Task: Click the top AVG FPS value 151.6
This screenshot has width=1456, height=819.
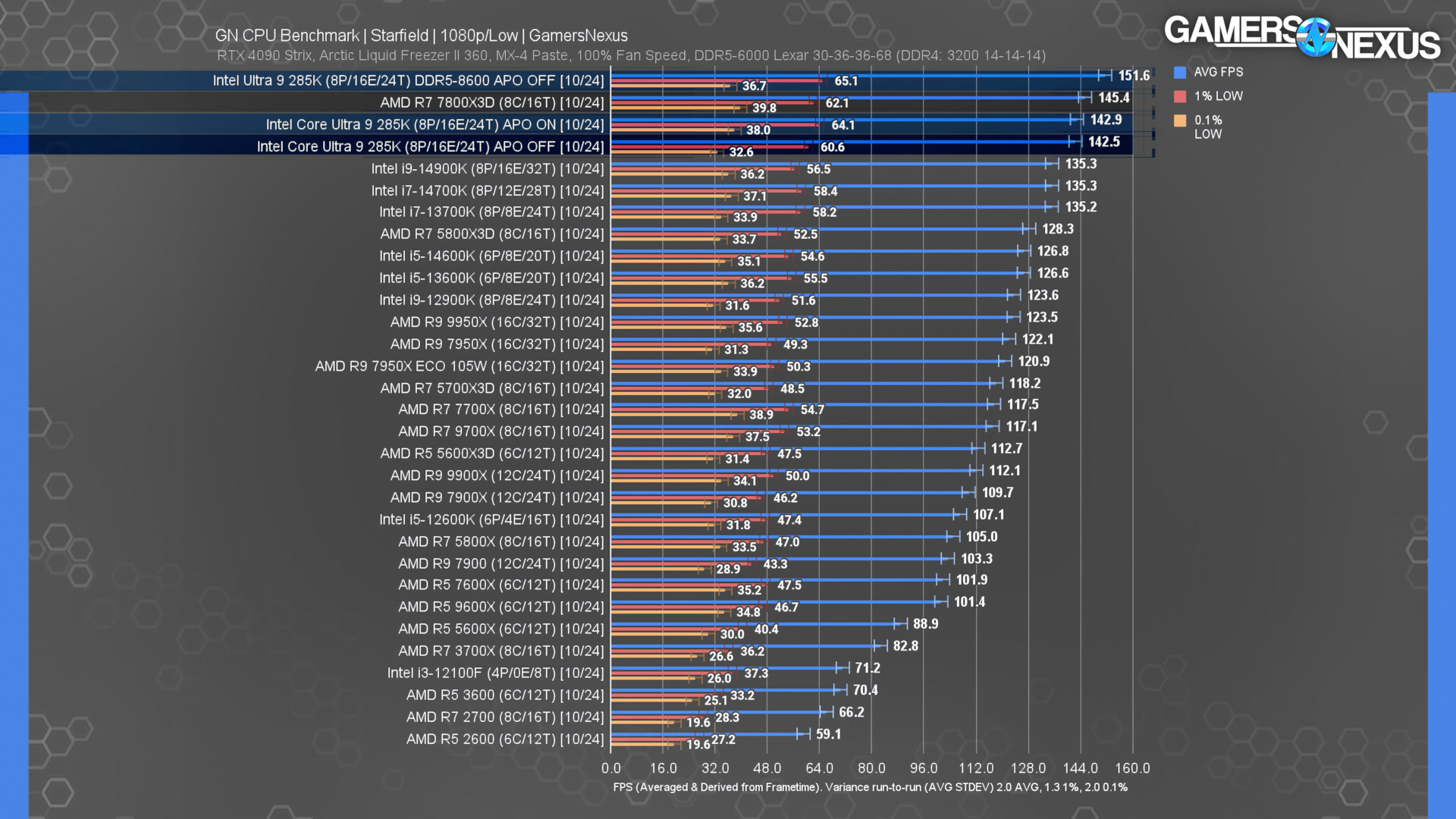Action: click(x=1134, y=75)
